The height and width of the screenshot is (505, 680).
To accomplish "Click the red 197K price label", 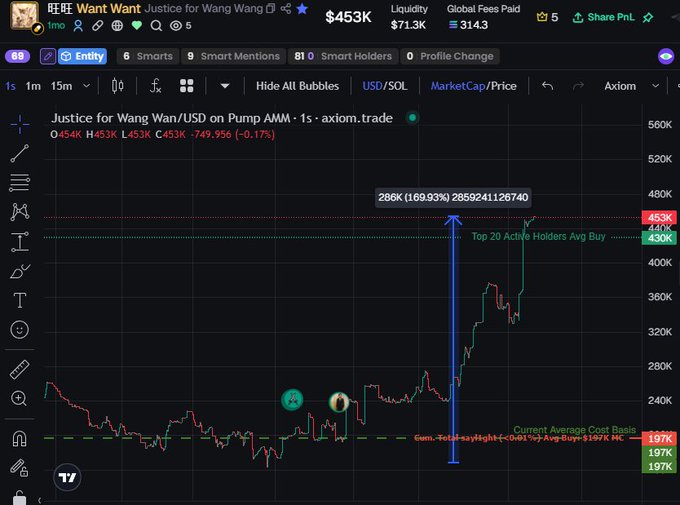I will 659,439.
